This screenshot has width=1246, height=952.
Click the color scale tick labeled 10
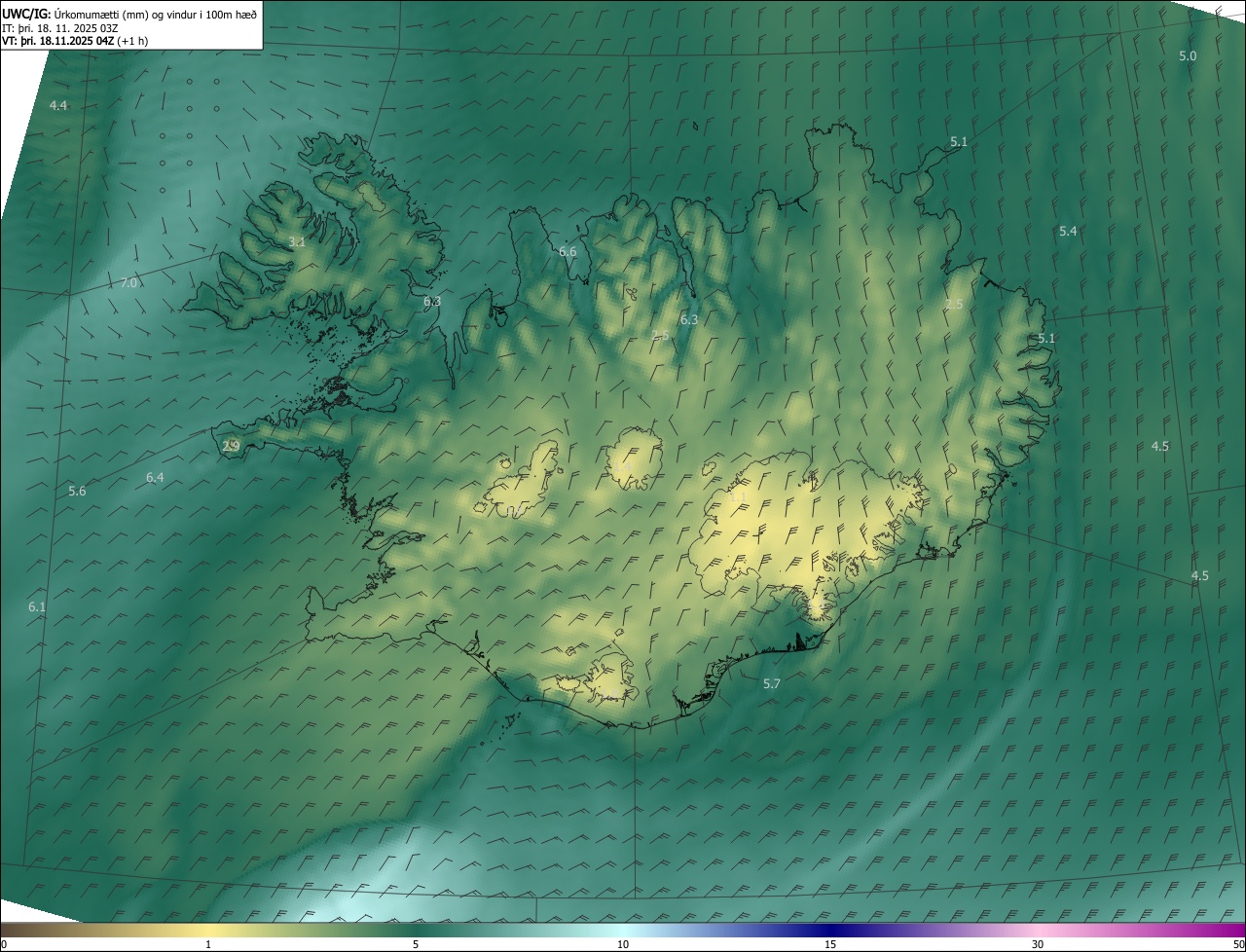tap(623, 944)
